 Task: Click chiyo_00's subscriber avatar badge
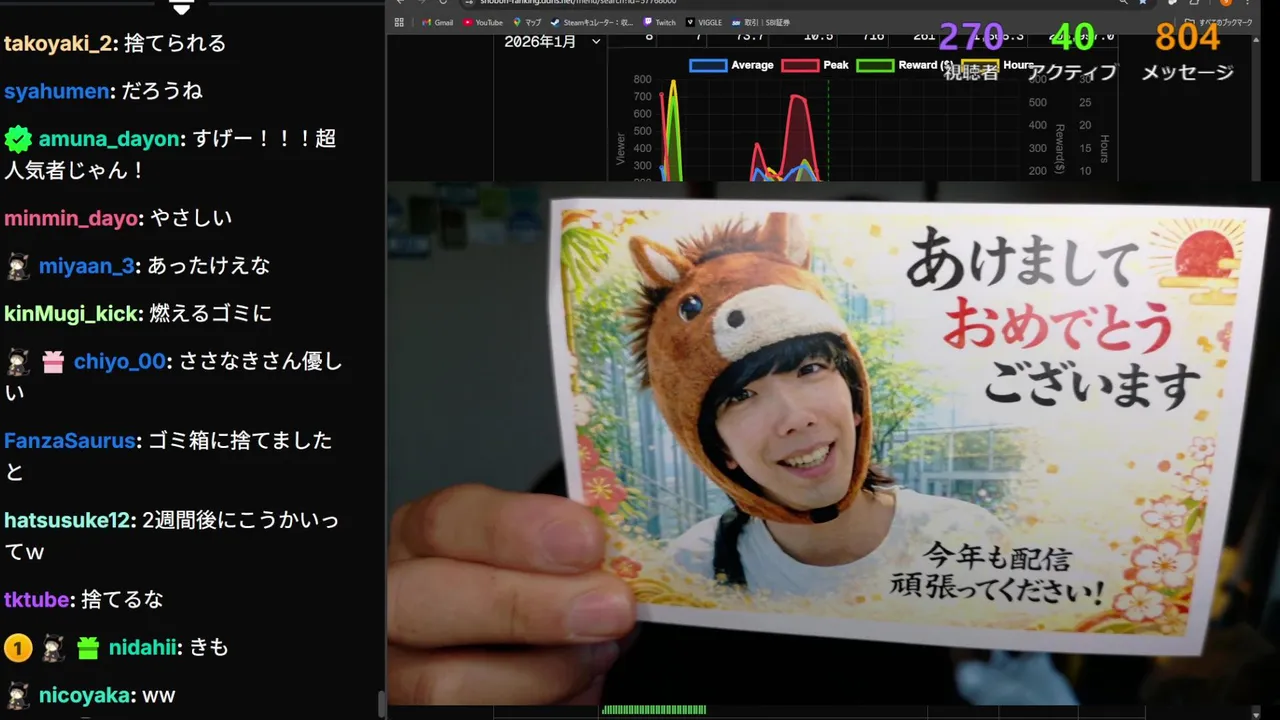coord(18,361)
